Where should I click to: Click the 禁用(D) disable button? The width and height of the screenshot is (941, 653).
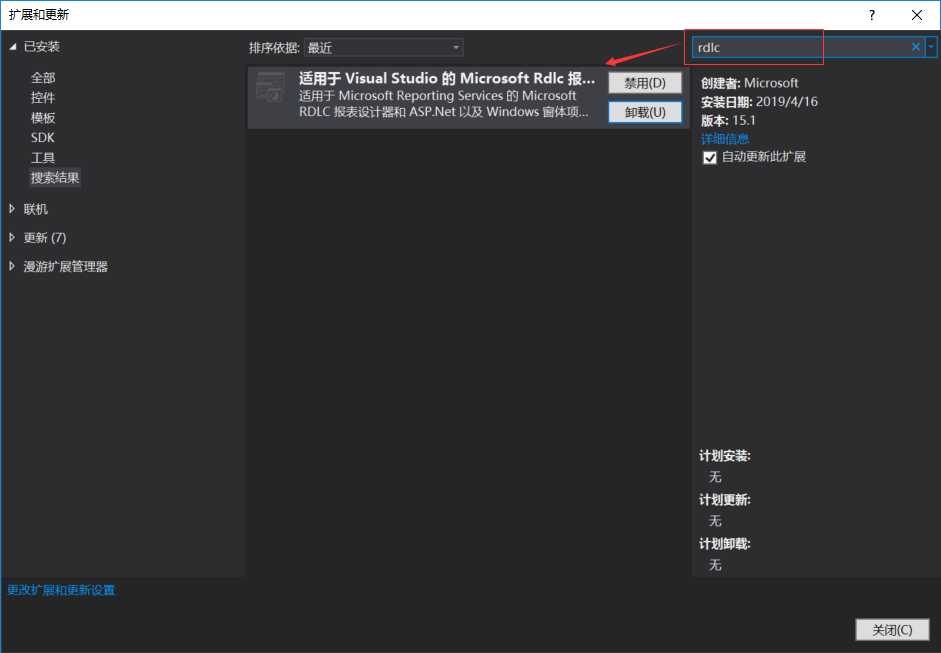tap(645, 83)
